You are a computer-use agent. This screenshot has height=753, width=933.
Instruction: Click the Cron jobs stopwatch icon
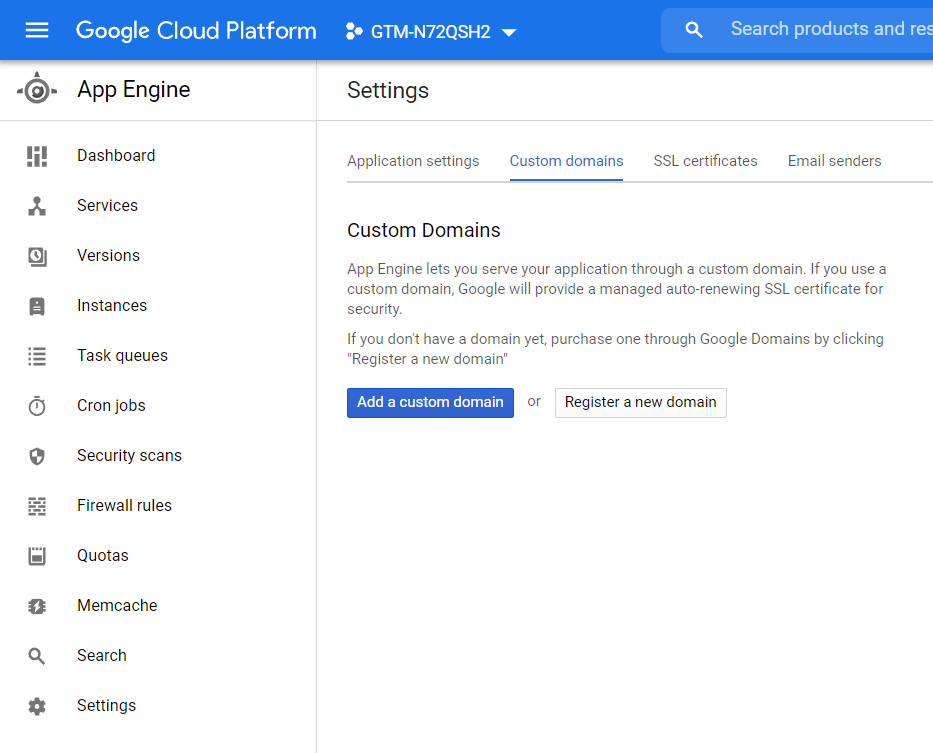tap(37, 406)
